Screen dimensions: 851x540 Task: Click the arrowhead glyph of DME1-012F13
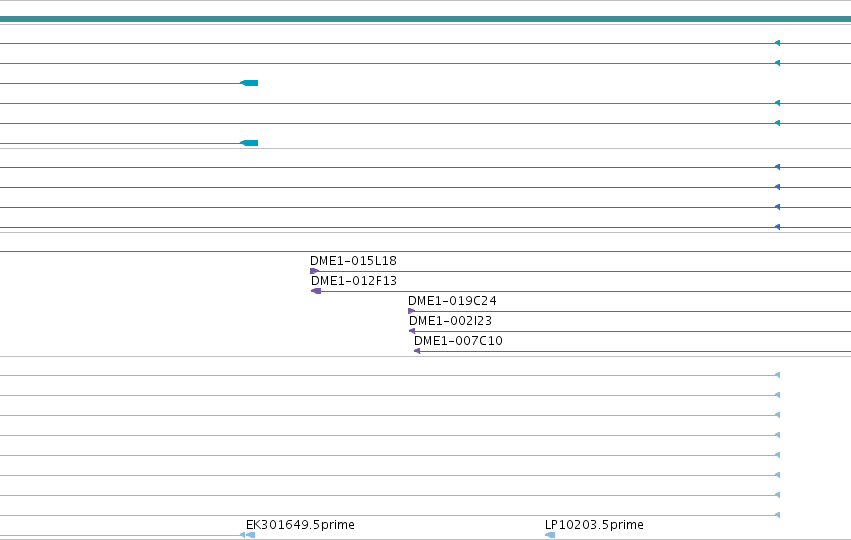coord(316,291)
